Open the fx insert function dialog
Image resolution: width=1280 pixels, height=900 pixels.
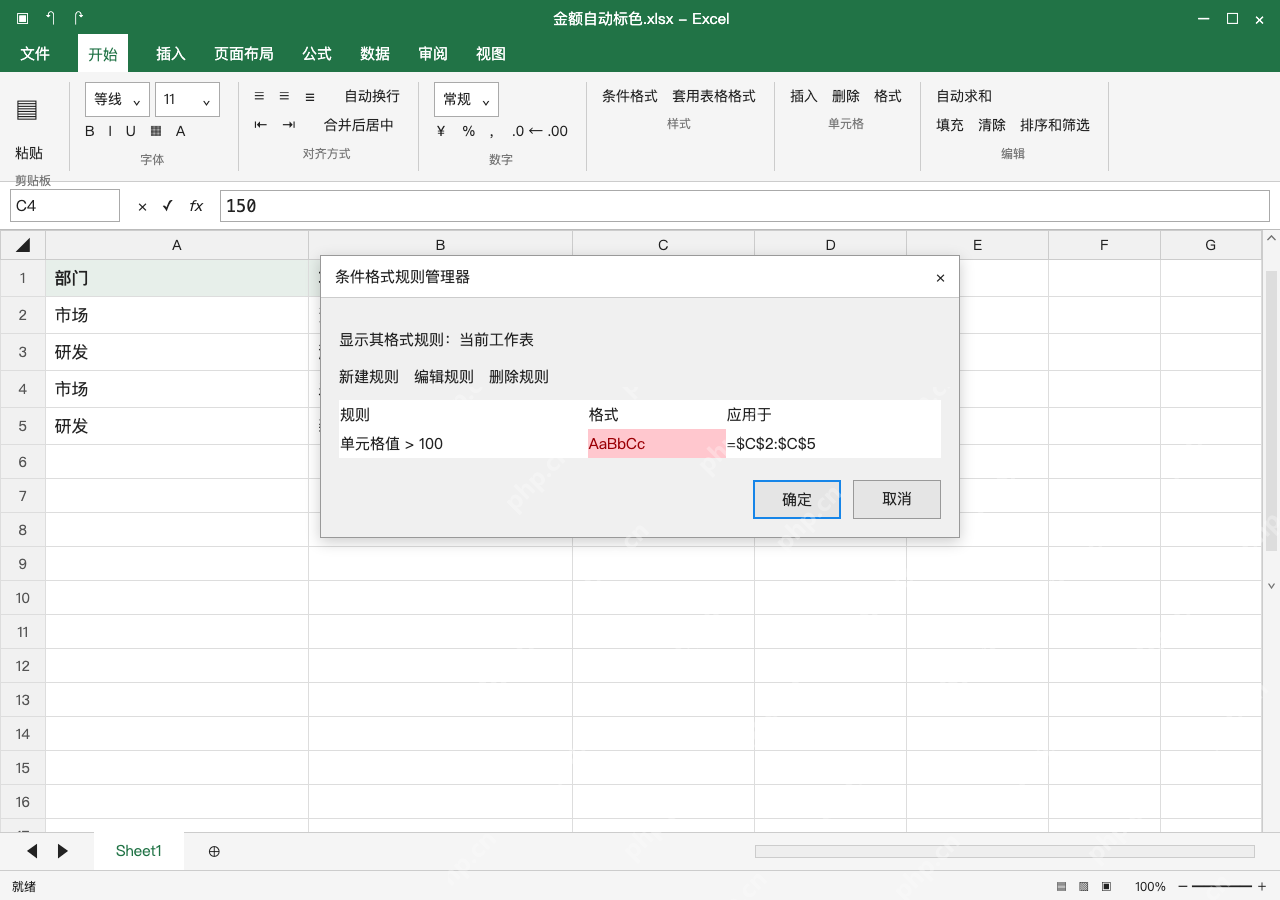[196, 206]
